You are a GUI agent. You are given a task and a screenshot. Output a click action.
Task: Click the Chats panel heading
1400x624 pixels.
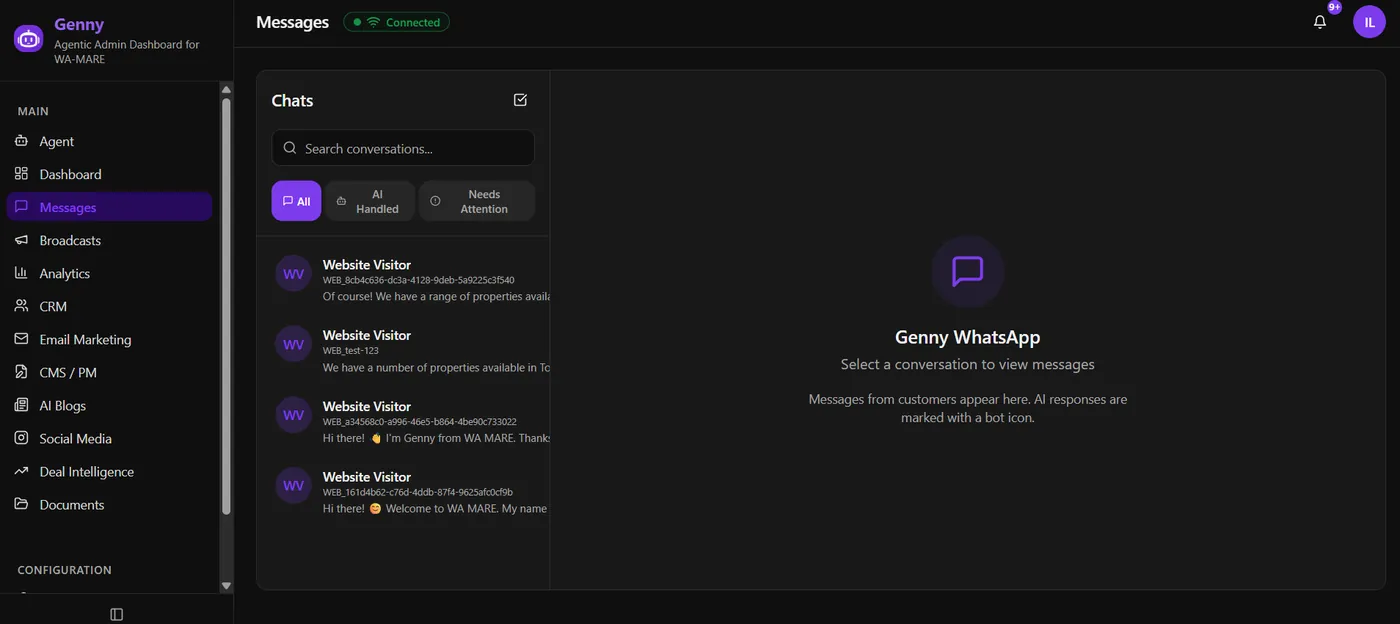[x=292, y=100]
